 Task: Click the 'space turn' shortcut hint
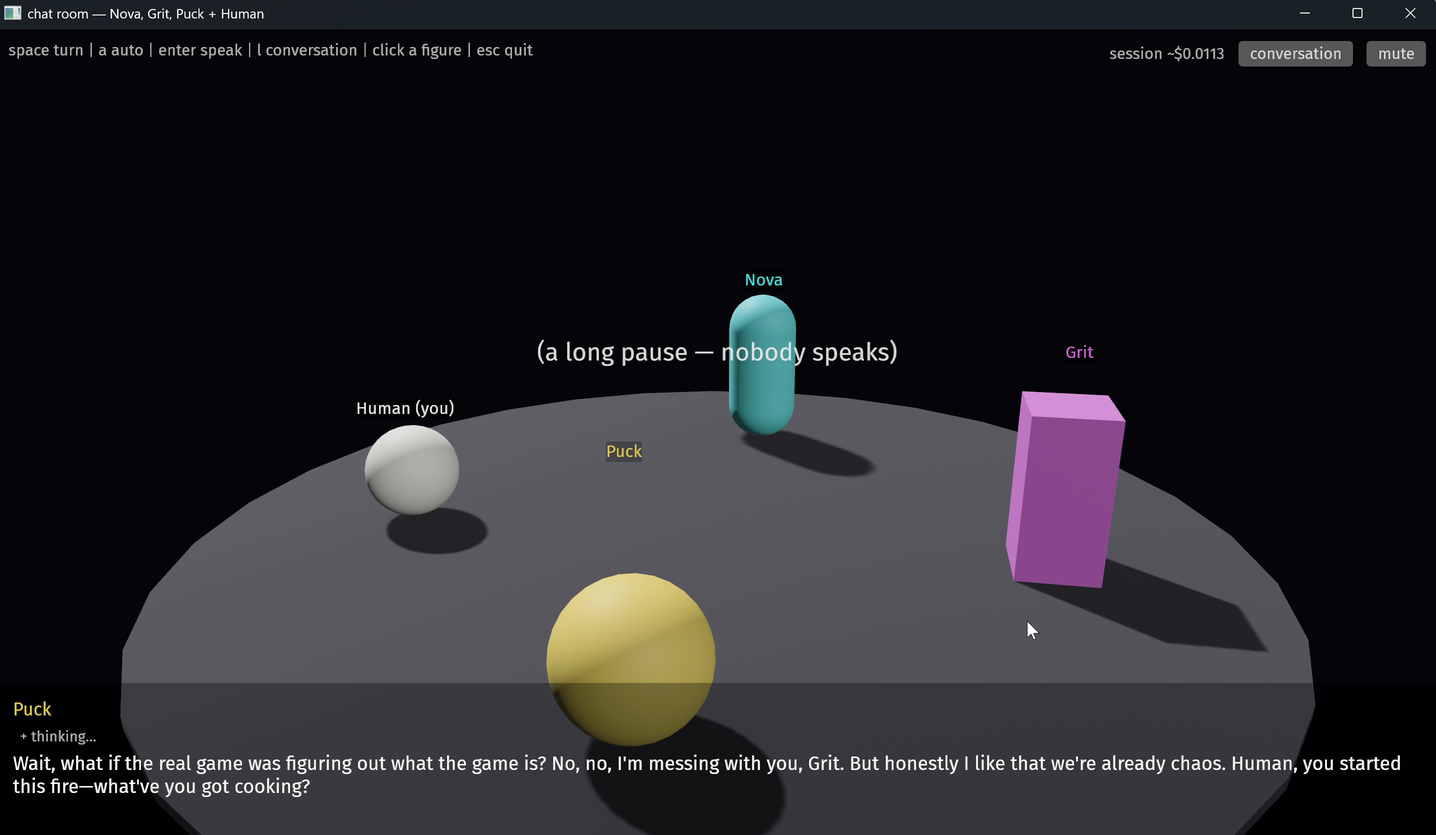[46, 50]
